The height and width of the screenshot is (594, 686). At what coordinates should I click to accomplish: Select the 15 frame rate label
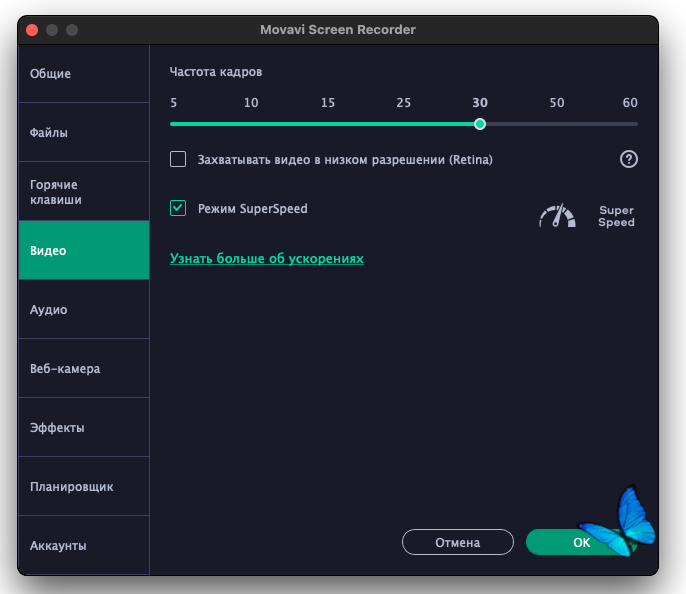tap(328, 103)
